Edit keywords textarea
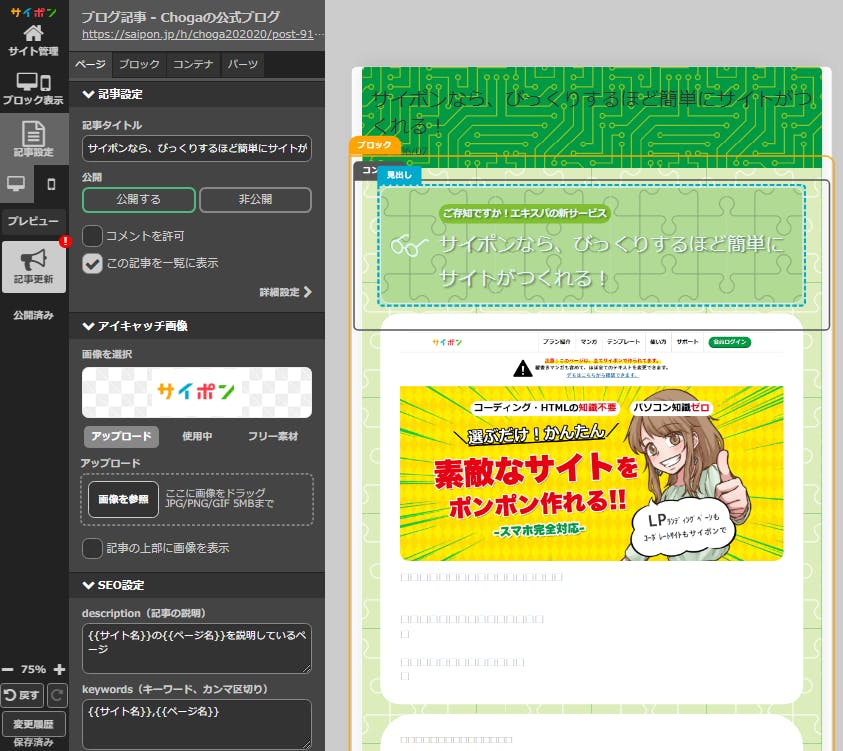Image resolution: width=843 pixels, height=751 pixels. (x=197, y=724)
